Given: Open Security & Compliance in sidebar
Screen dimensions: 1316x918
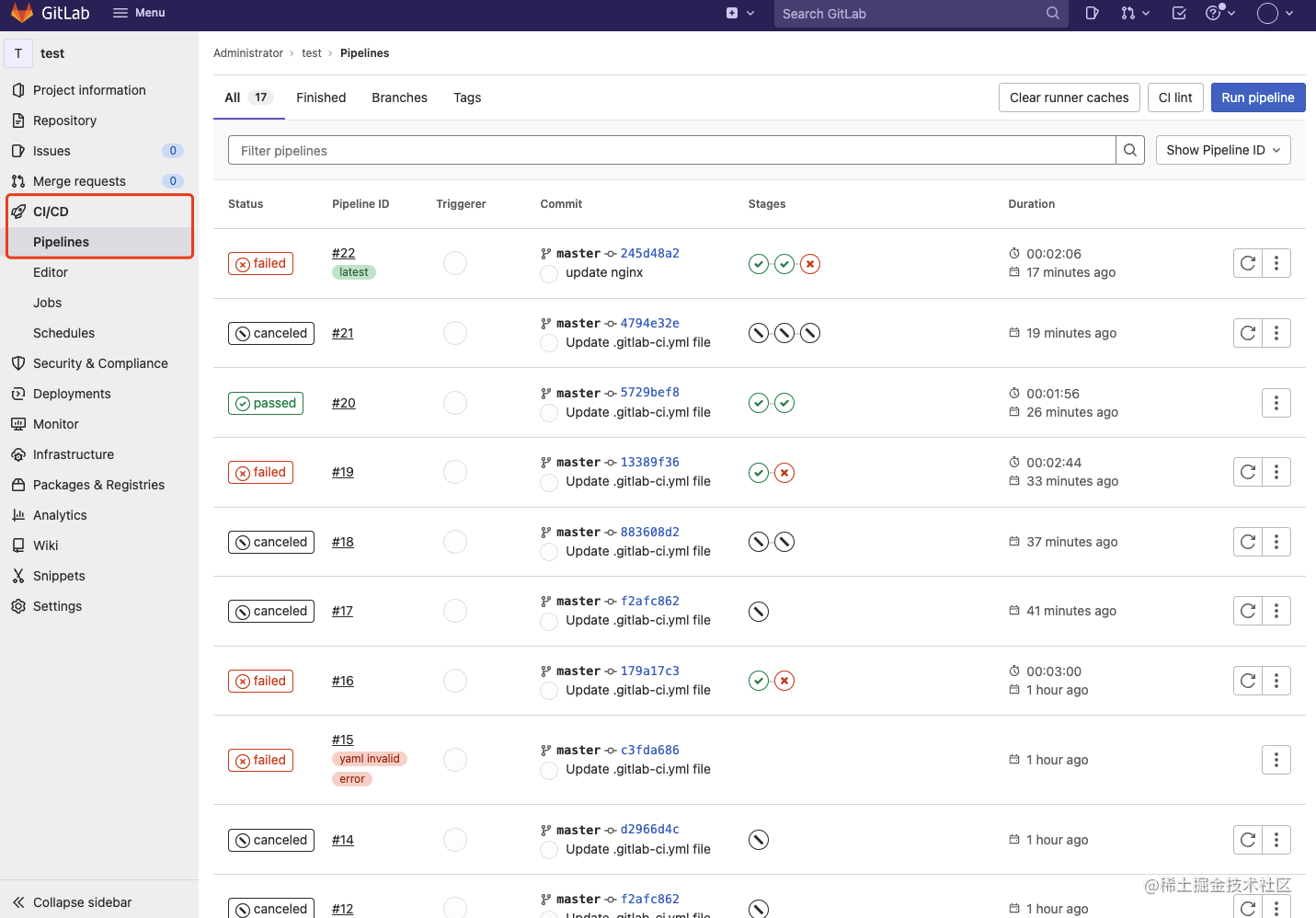Looking at the screenshot, I should 99,363.
